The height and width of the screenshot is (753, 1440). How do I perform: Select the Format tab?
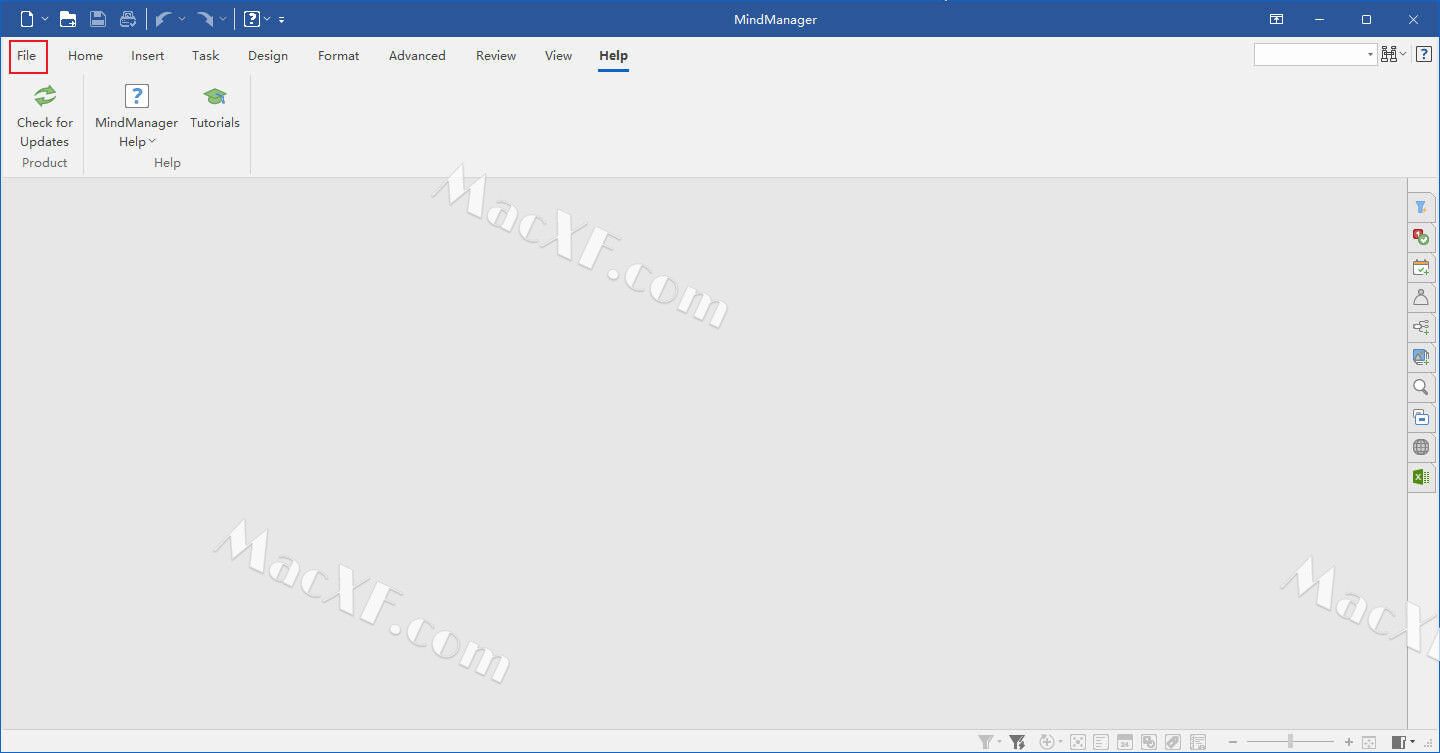point(338,55)
